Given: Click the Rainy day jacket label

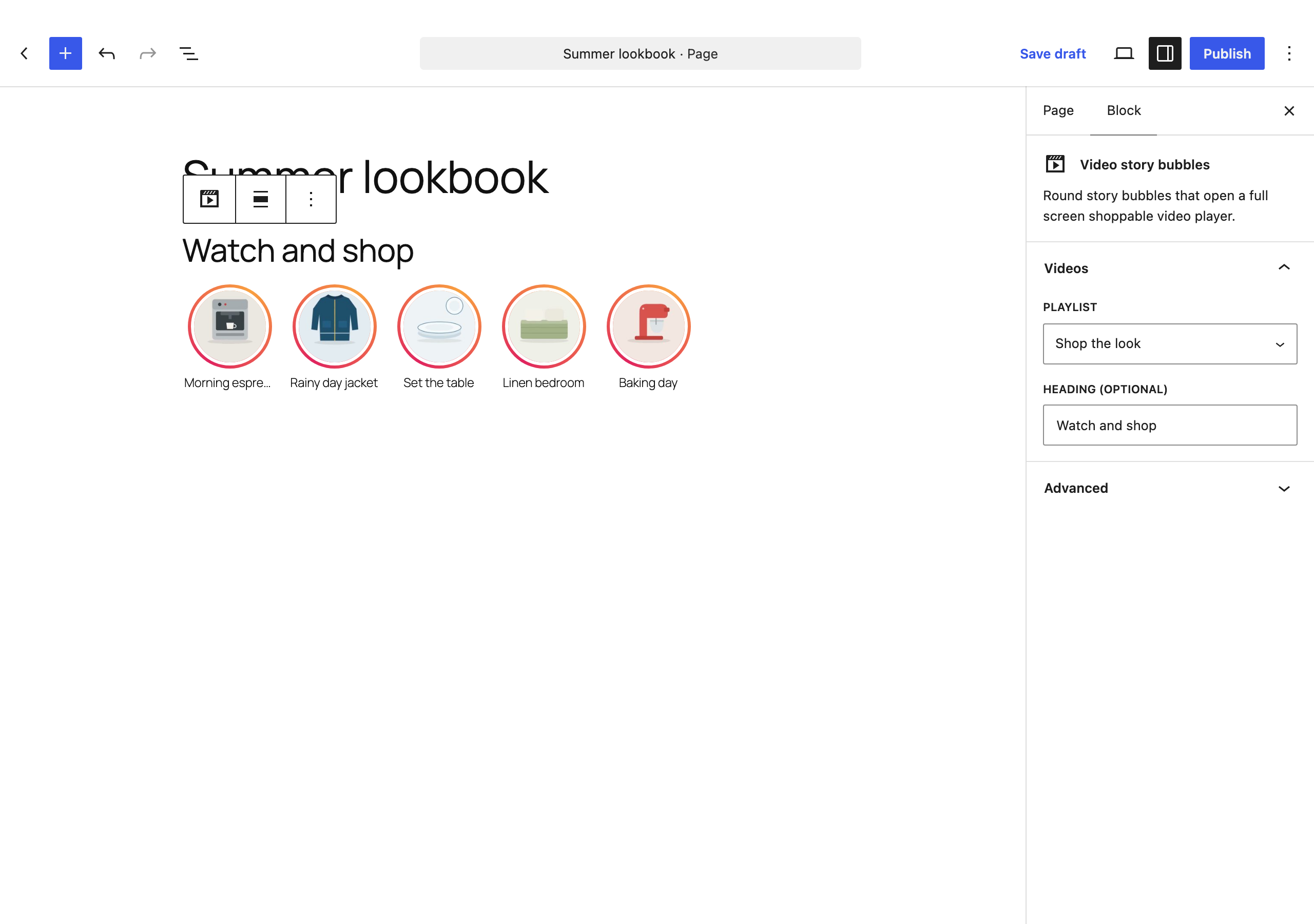Looking at the screenshot, I should (x=334, y=382).
